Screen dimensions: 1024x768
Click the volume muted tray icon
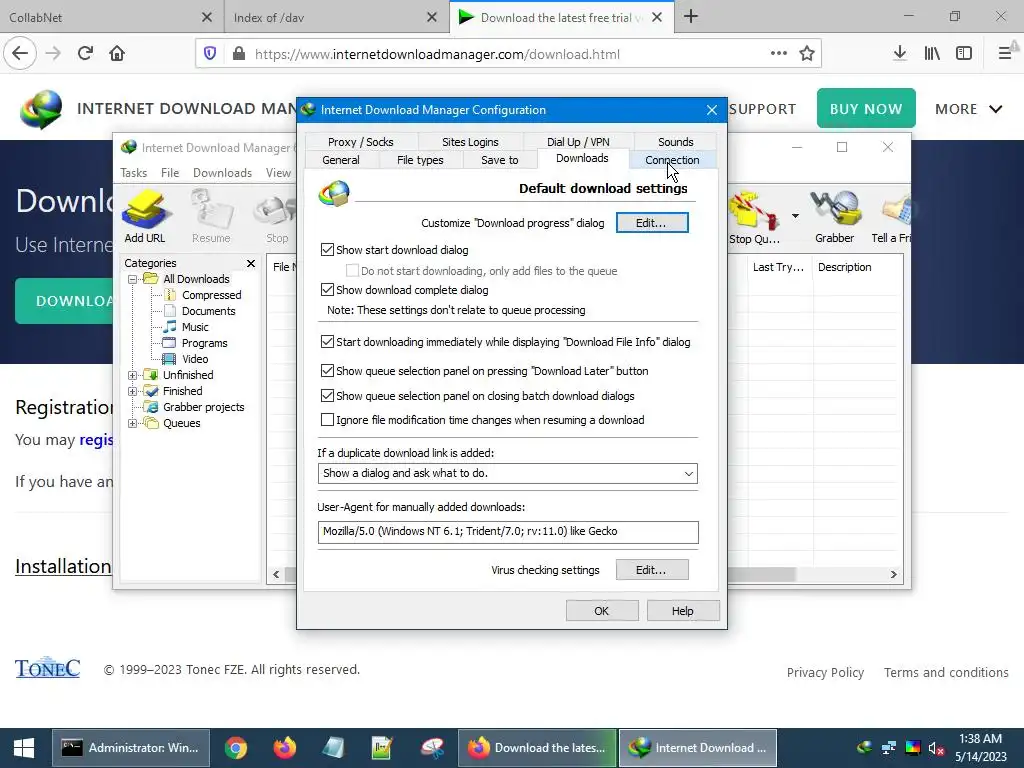(x=936, y=748)
